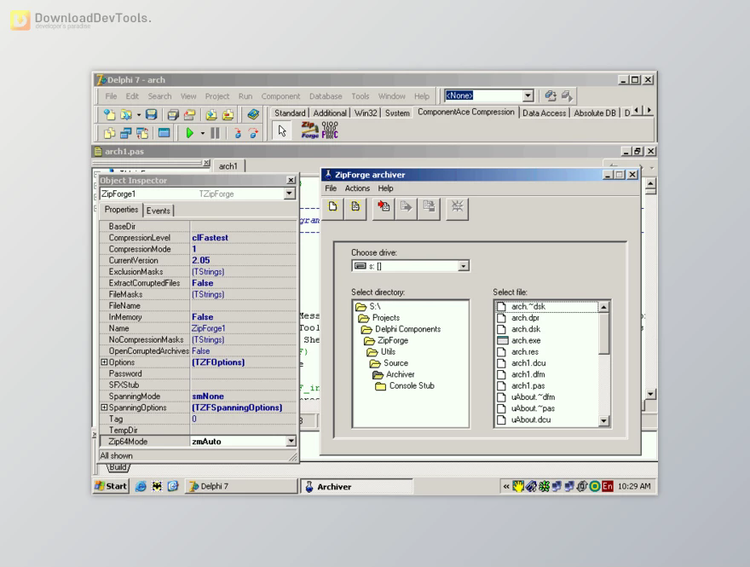Click scroll down arrow of file list
The width and height of the screenshot is (750, 567).
coord(604,421)
